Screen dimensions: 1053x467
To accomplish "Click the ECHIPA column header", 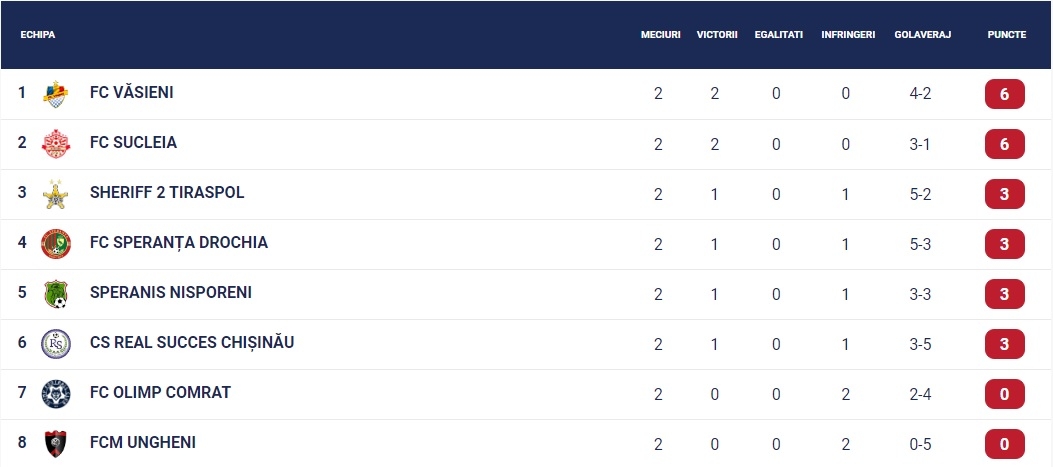I will pos(38,34).
